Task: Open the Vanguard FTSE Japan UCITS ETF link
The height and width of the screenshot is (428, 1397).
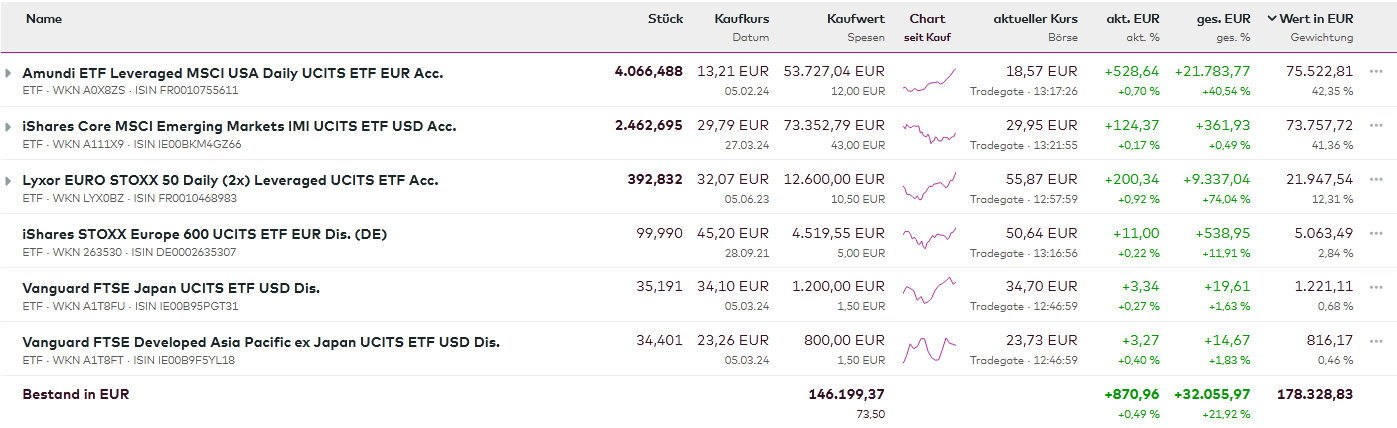Action: click(x=171, y=288)
